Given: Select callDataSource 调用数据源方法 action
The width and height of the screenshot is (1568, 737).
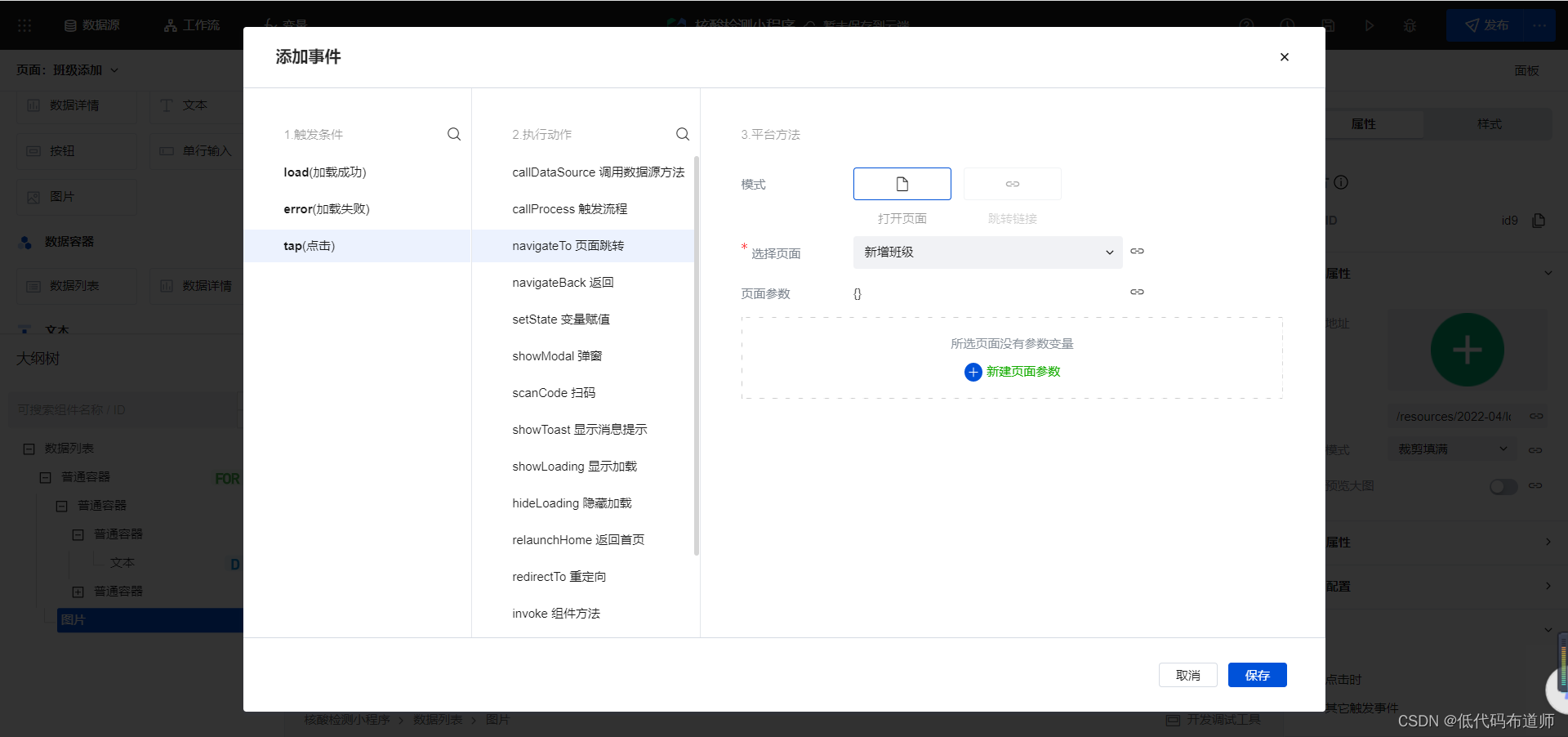Looking at the screenshot, I should [583, 172].
